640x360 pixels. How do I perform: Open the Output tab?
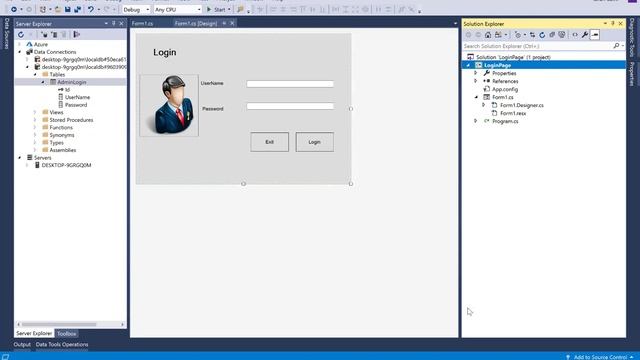pyautogui.click(x=22, y=344)
